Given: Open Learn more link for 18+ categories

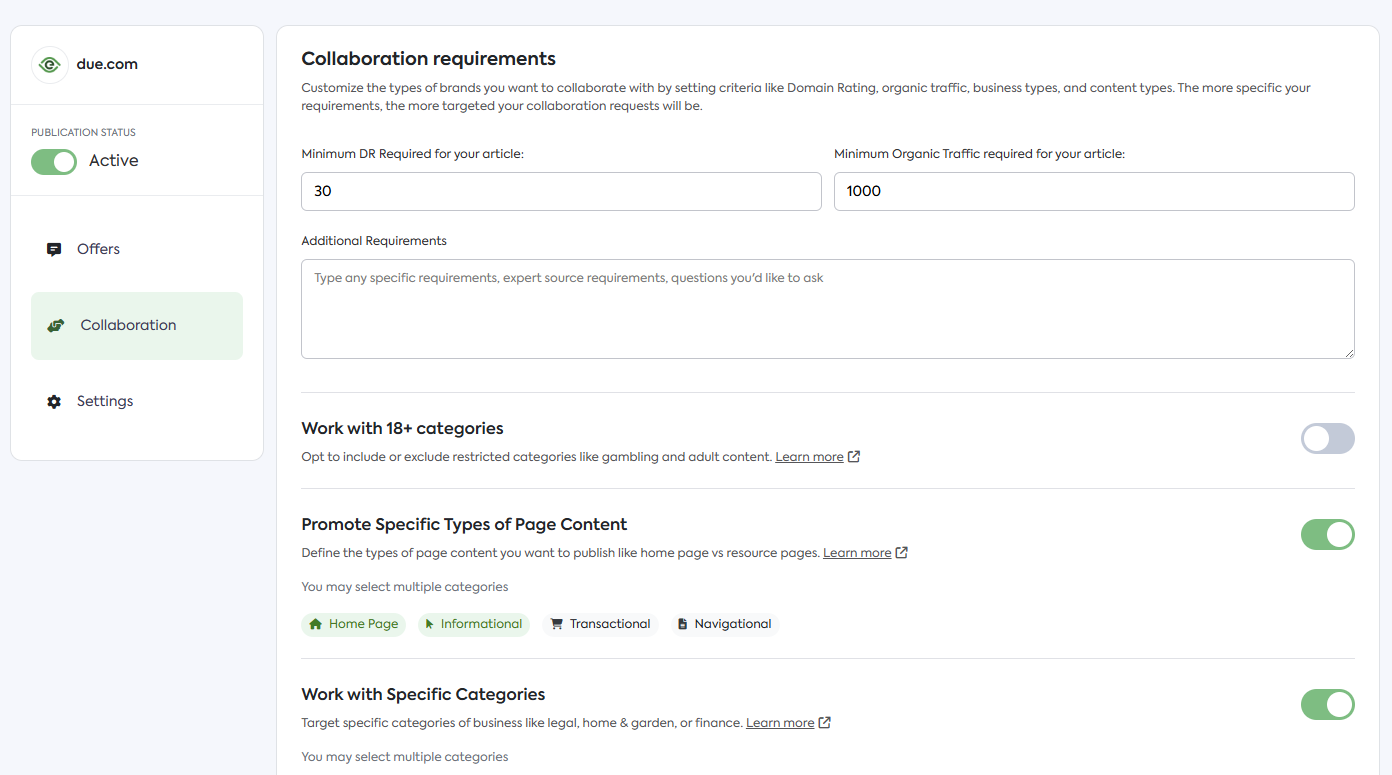Looking at the screenshot, I should 809,457.
